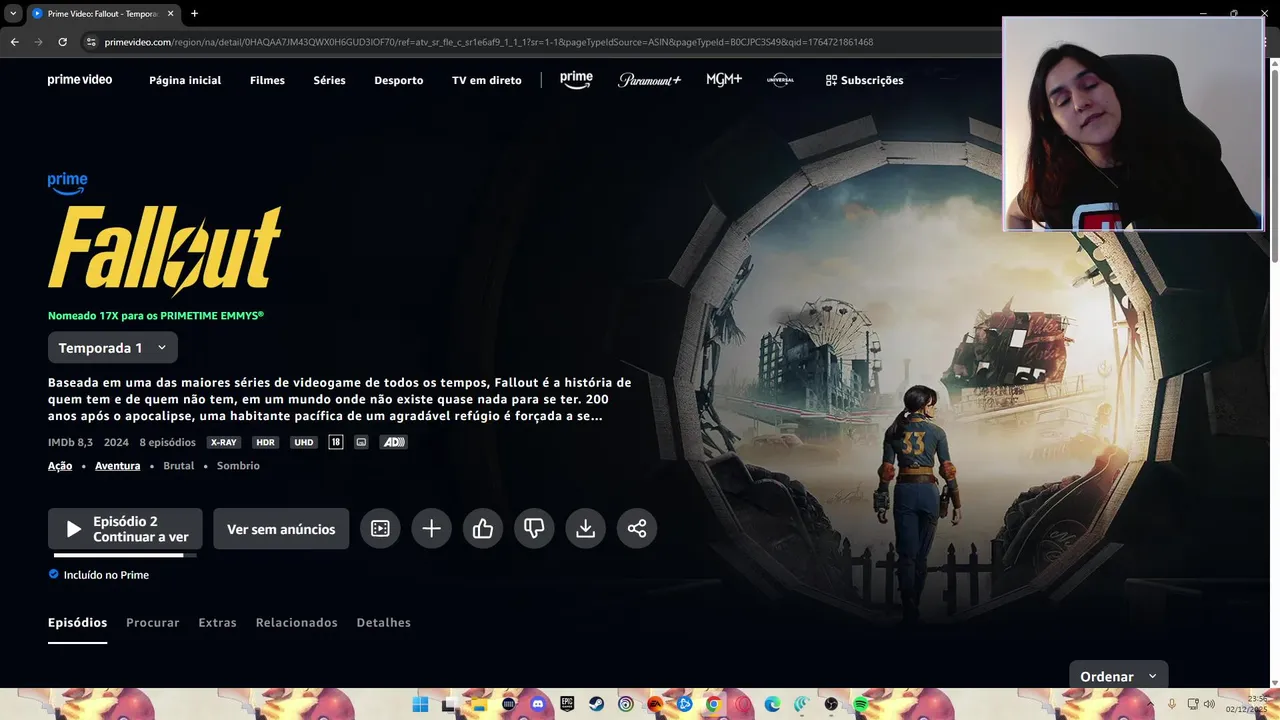Open Windows Start menu

[421, 705]
